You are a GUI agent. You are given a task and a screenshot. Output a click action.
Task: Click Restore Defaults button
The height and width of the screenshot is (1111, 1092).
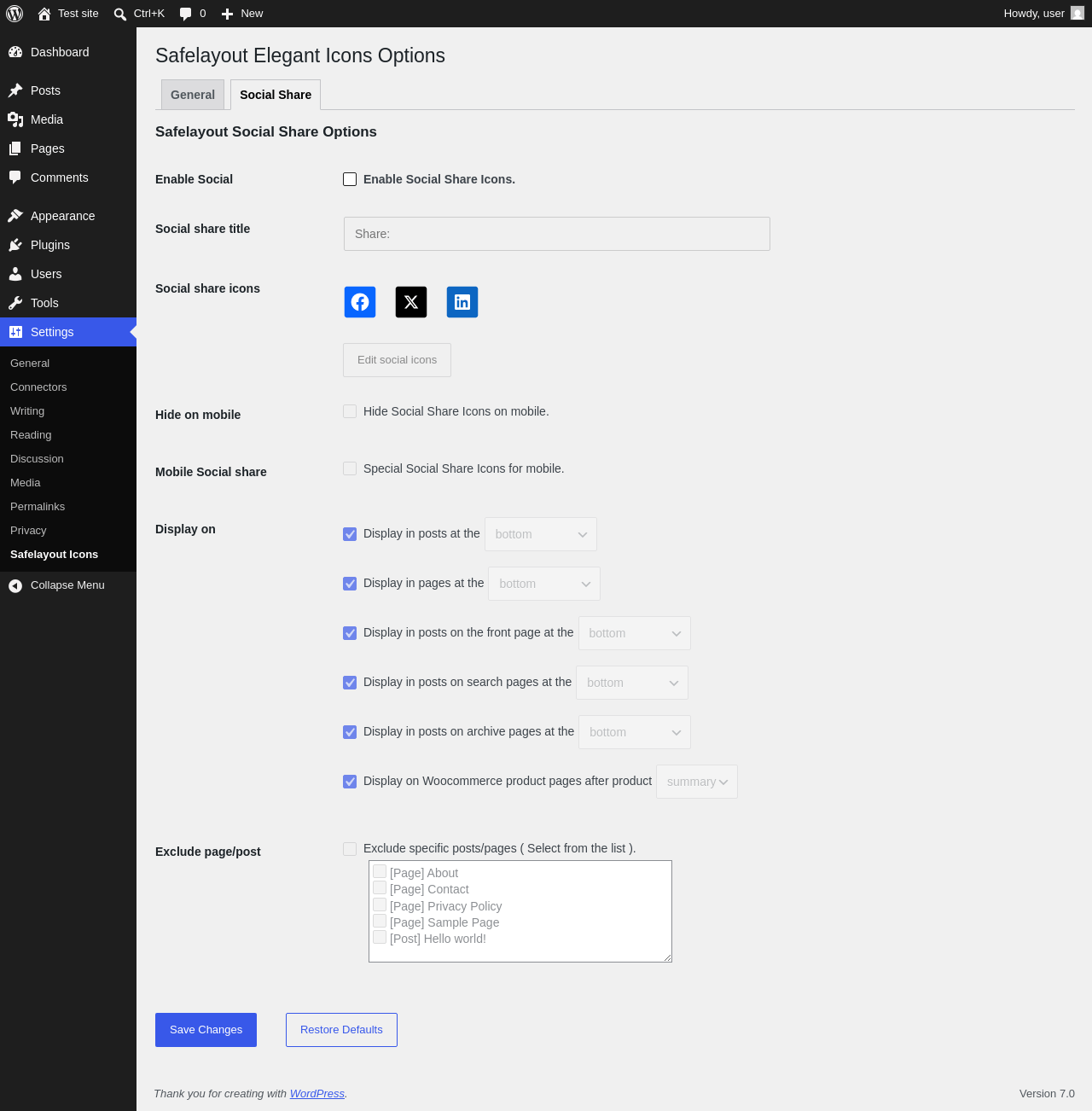pyautogui.click(x=341, y=1030)
